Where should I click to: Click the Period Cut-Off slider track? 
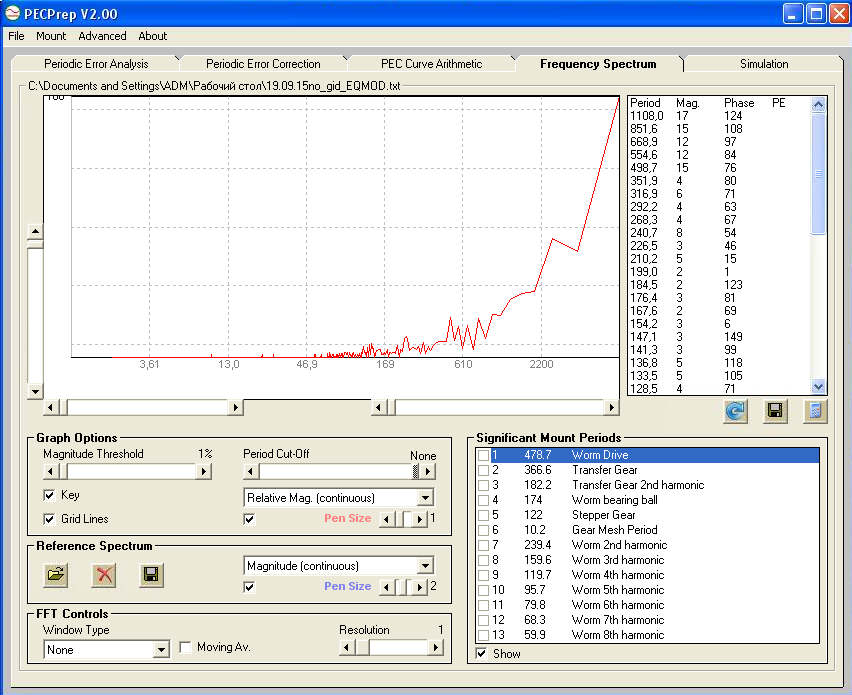[336, 471]
